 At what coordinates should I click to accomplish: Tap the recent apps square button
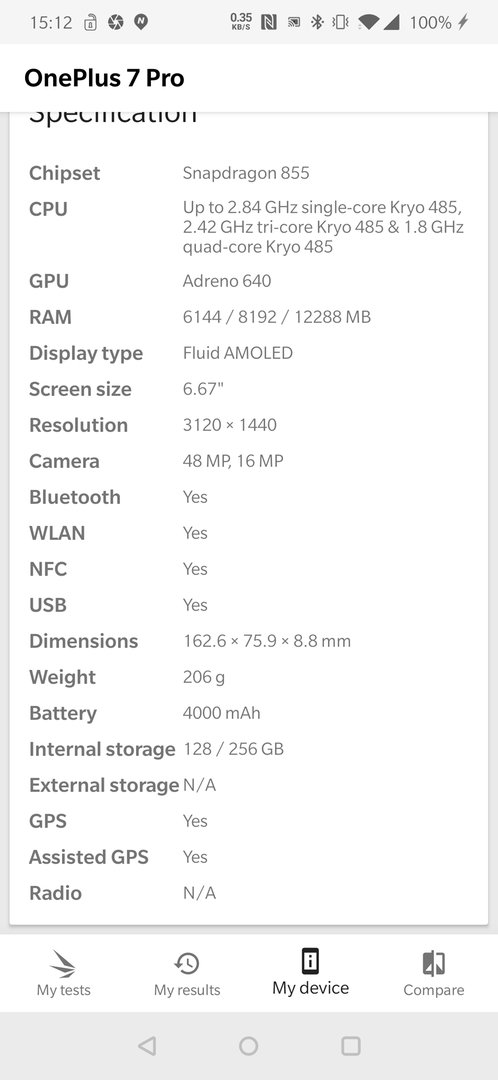point(351,1046)
